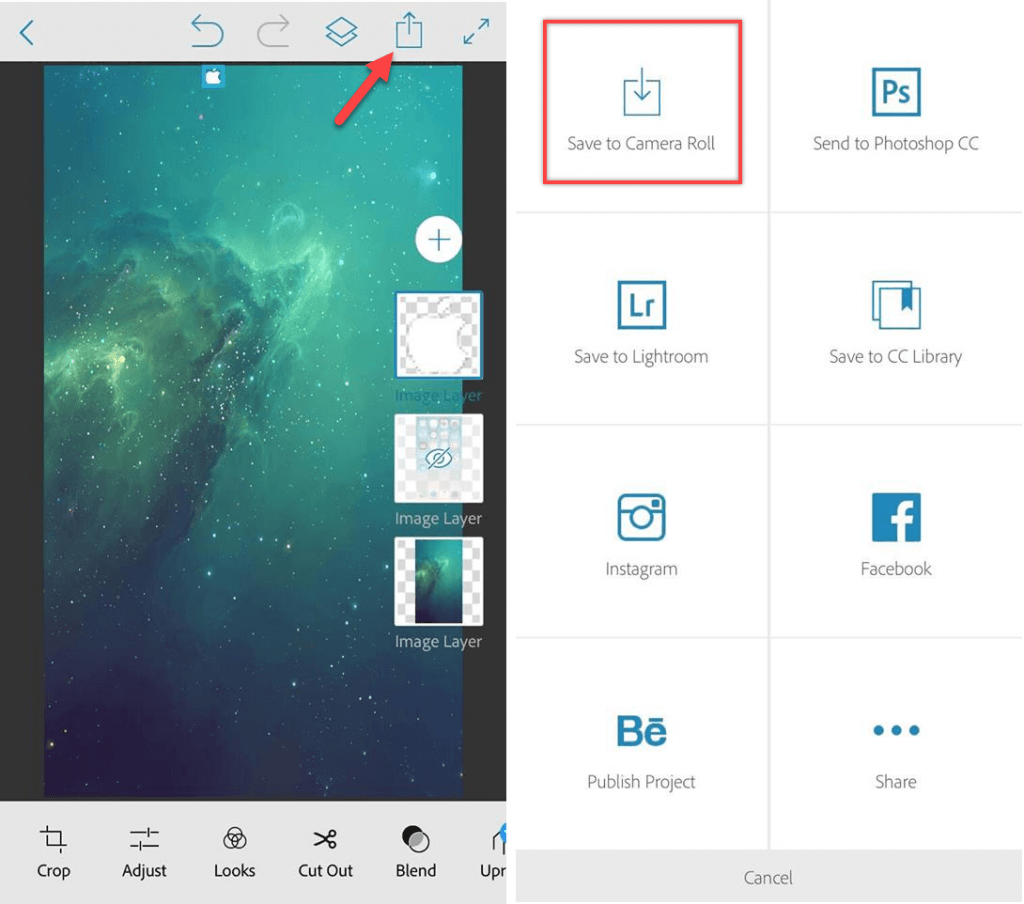Screen dimensions: 1024x904
Task: Open the Blend tool
Action: [415, 851]
